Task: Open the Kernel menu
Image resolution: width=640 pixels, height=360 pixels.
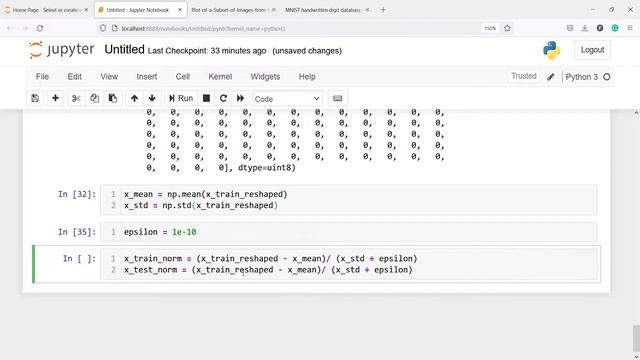Action: [220, 77]
